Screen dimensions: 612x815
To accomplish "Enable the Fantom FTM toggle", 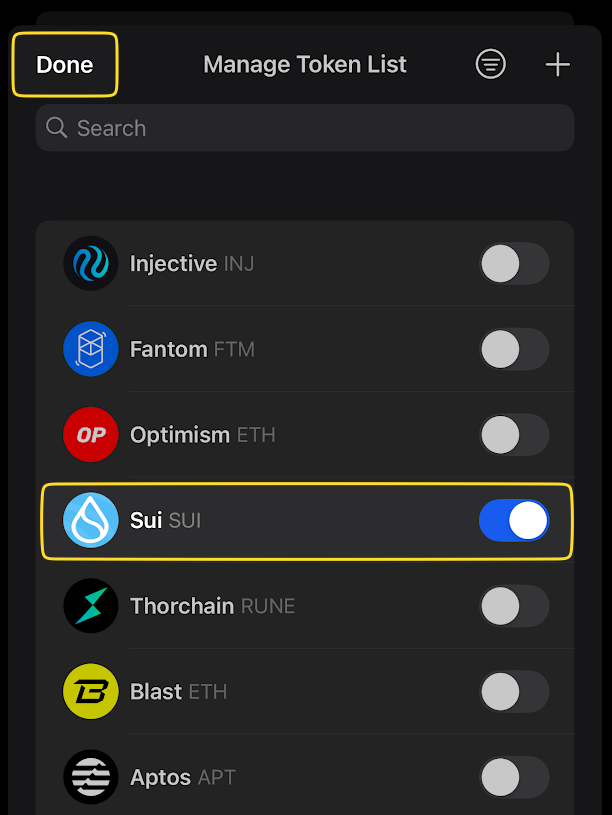I will pos(514,349).
